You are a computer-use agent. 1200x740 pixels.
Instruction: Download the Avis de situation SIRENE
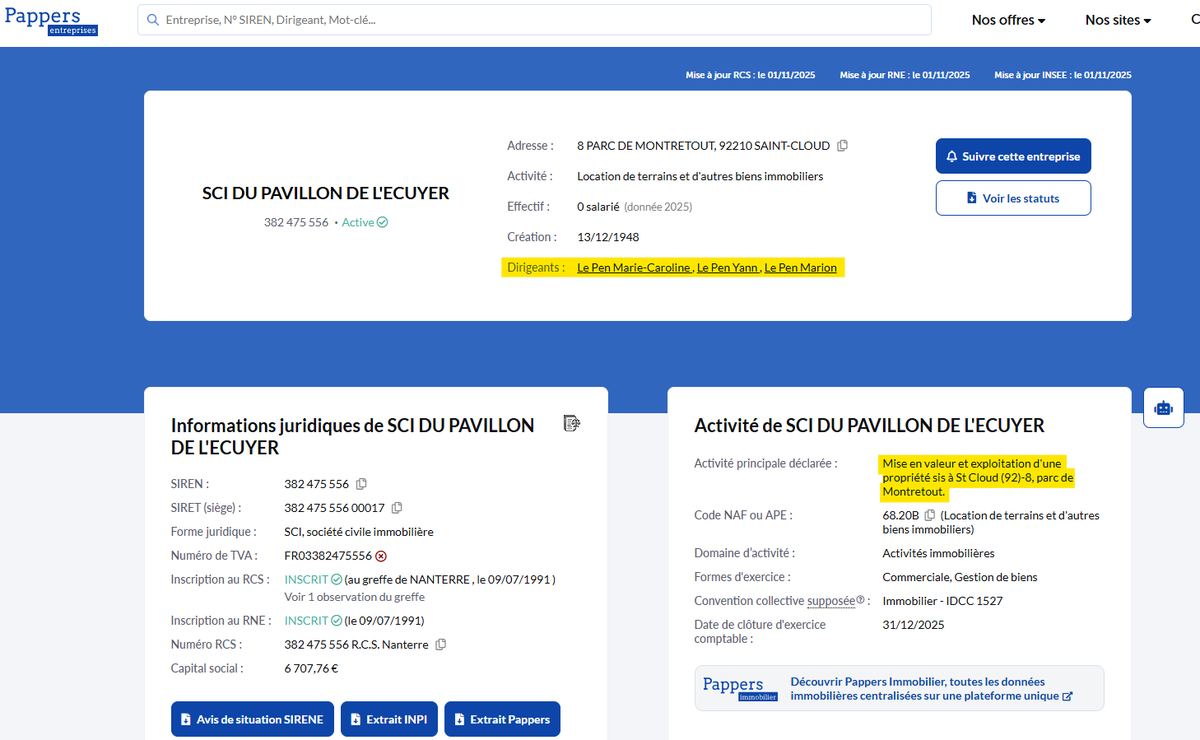coord(252,719)
